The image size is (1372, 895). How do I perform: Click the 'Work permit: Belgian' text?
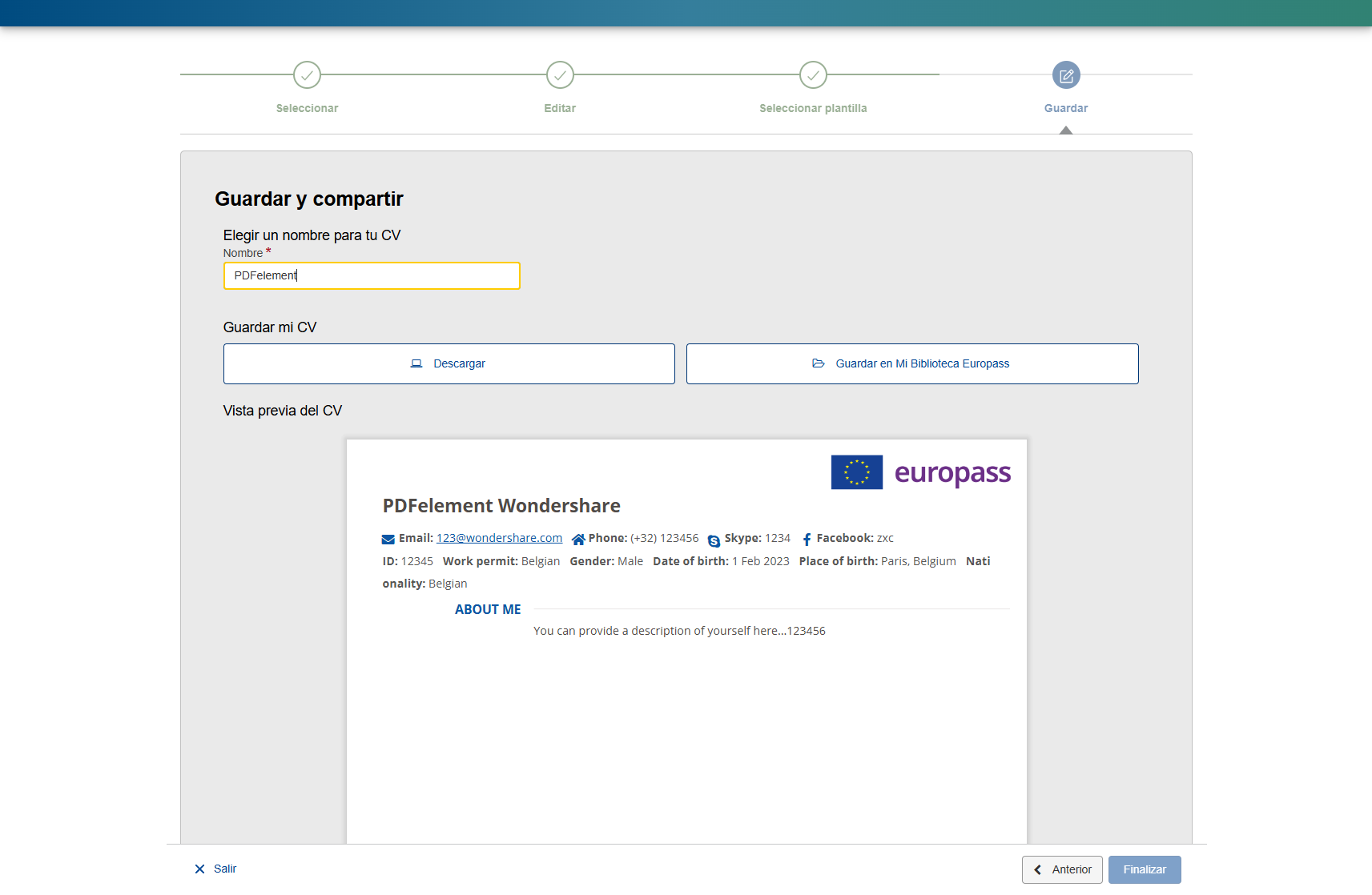pyautogui.click(x=501, y=562)
